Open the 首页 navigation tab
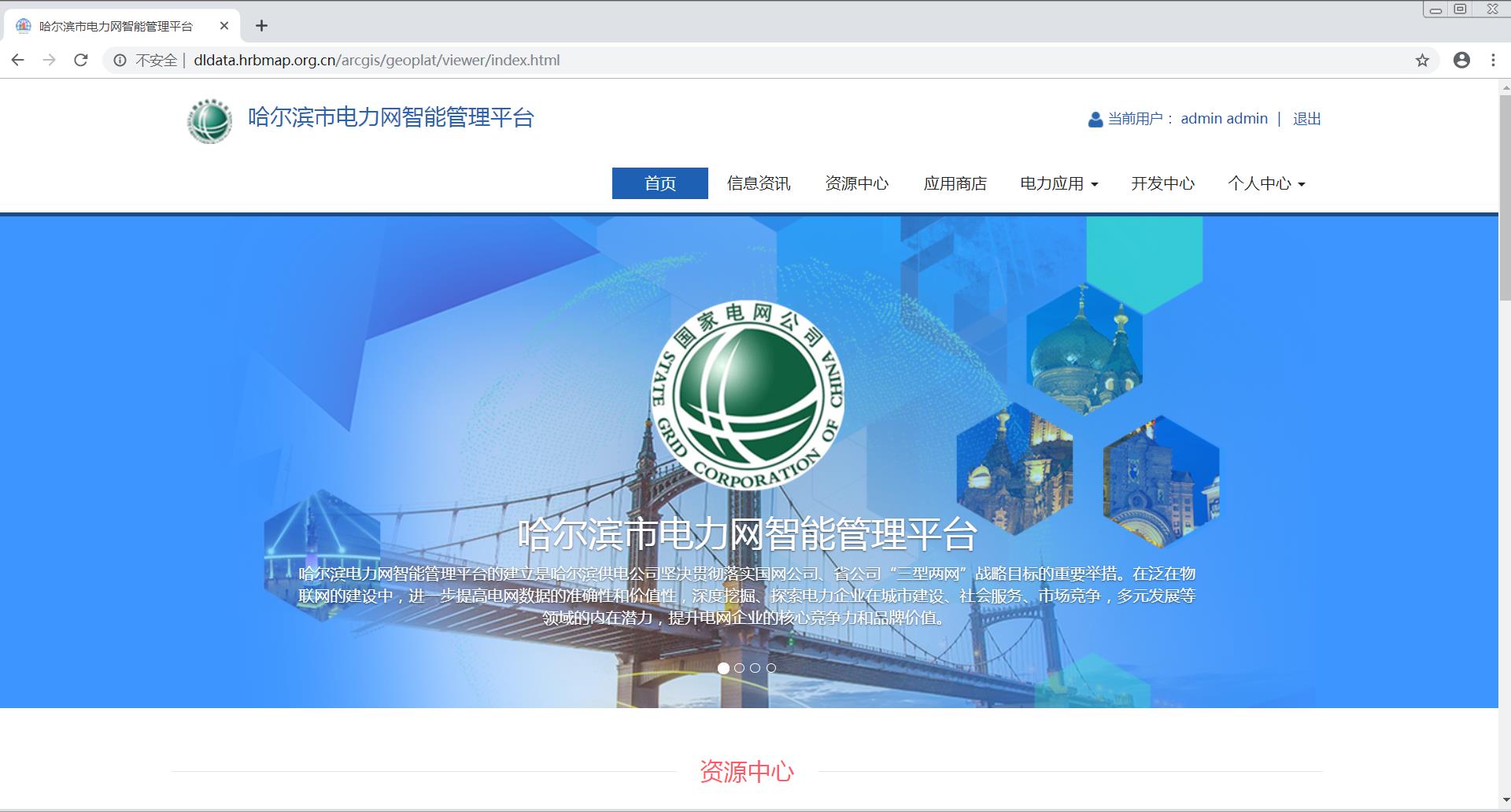Viewport: 1511px width, 812px height. coord(660,183)
